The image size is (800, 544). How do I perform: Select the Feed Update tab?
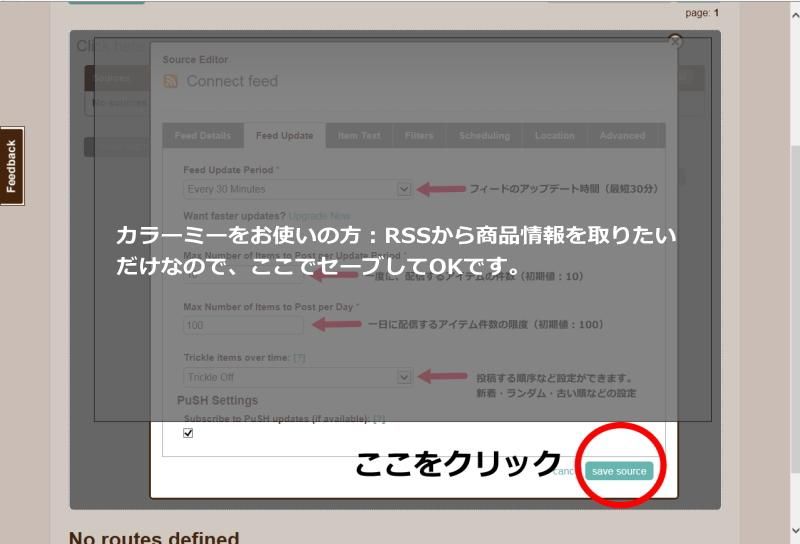coord(284,135)
